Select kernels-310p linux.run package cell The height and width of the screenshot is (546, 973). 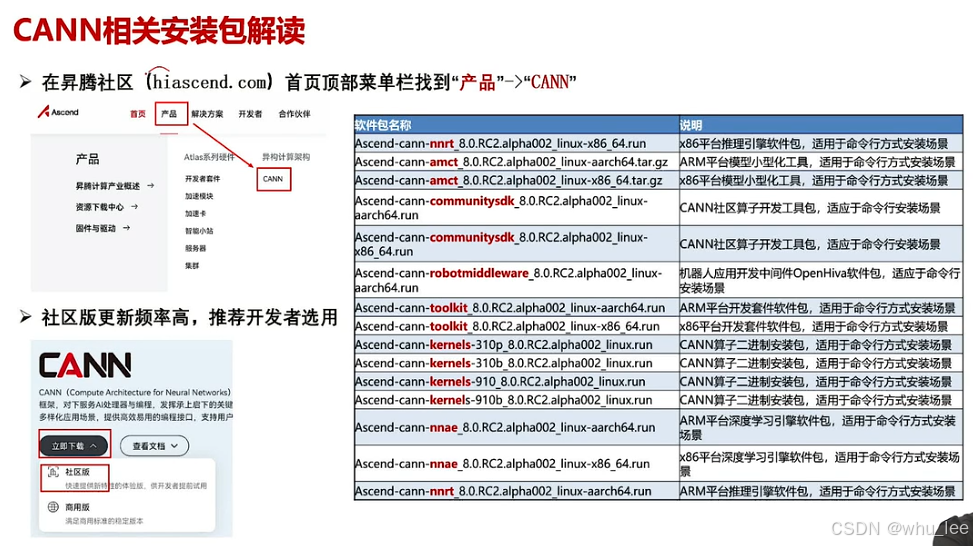[516, 344]
